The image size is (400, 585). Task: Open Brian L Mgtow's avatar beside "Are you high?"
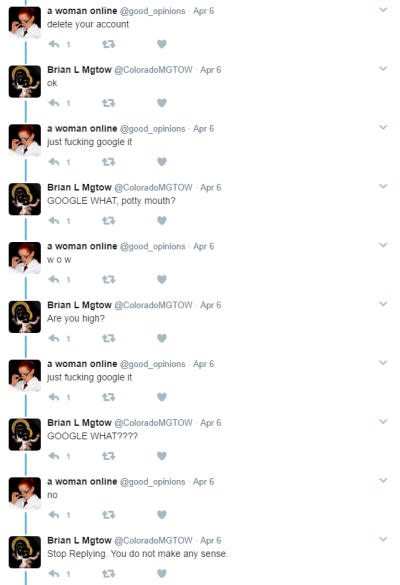point(25,317)
